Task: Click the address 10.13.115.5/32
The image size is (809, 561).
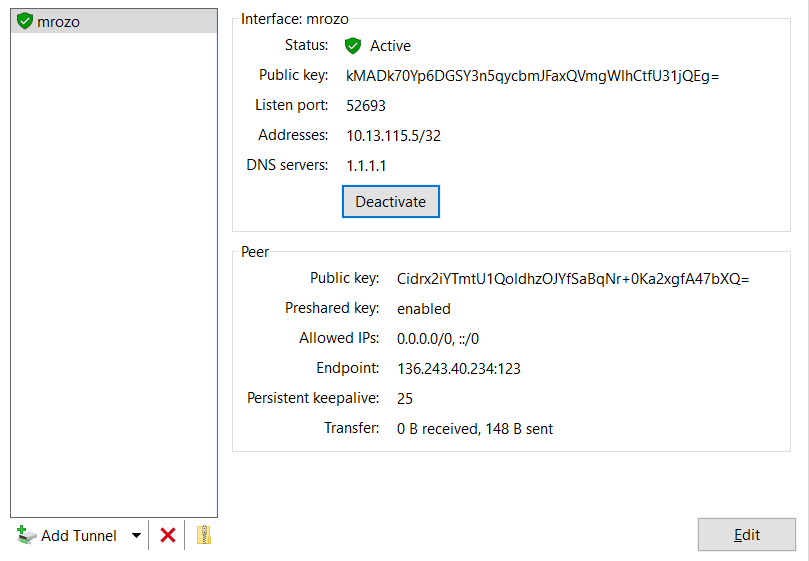Action: point(393,136)
